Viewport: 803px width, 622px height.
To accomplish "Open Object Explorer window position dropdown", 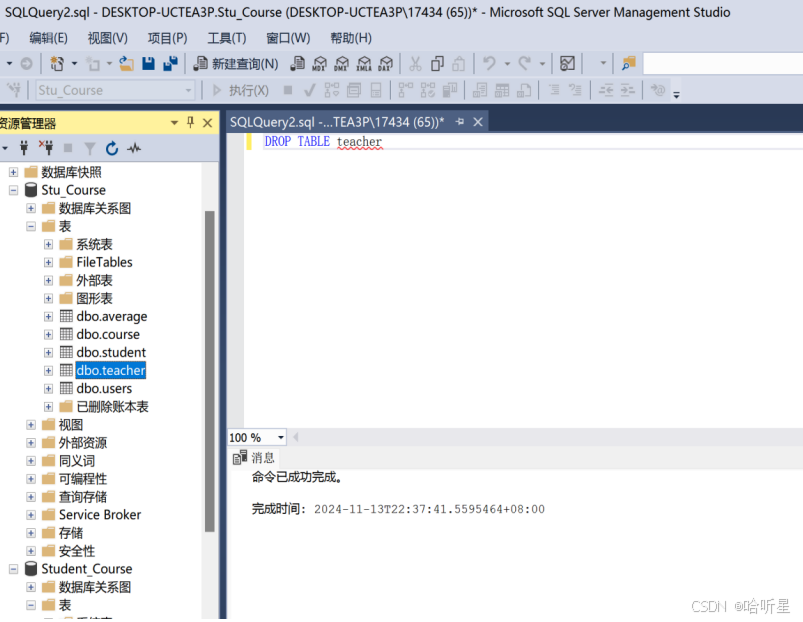I will tap(174, 123).
